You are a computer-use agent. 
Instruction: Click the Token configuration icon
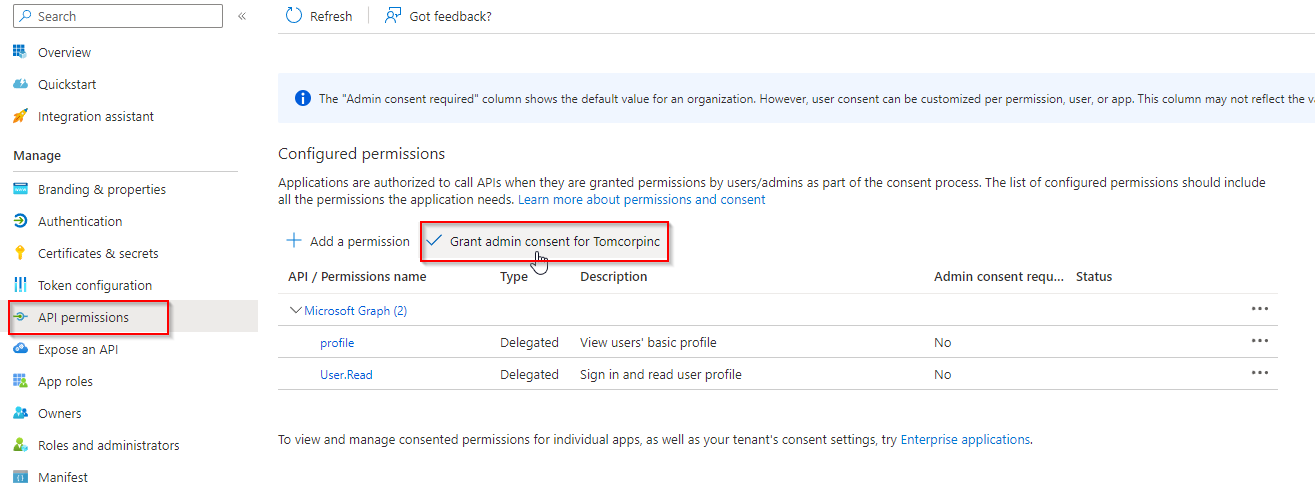(19, 285)
